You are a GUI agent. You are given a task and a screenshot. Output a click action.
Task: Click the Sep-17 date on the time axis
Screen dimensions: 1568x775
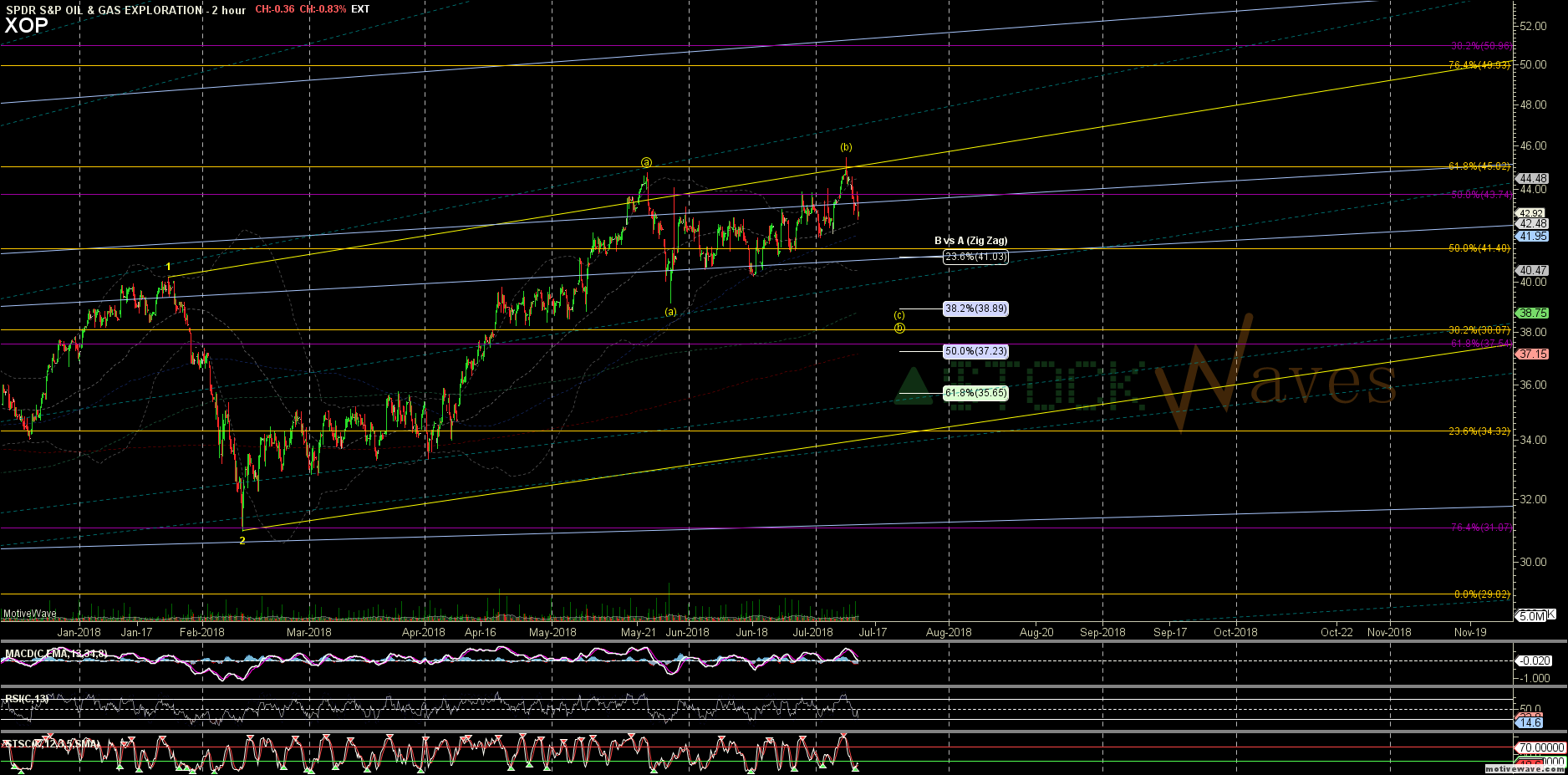pos(1170,632)
